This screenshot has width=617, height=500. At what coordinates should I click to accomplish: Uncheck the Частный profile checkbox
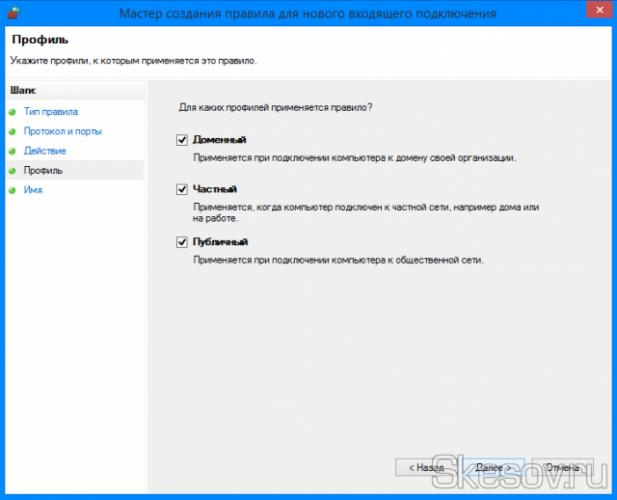pyautogui.click(x=182, y=189)
